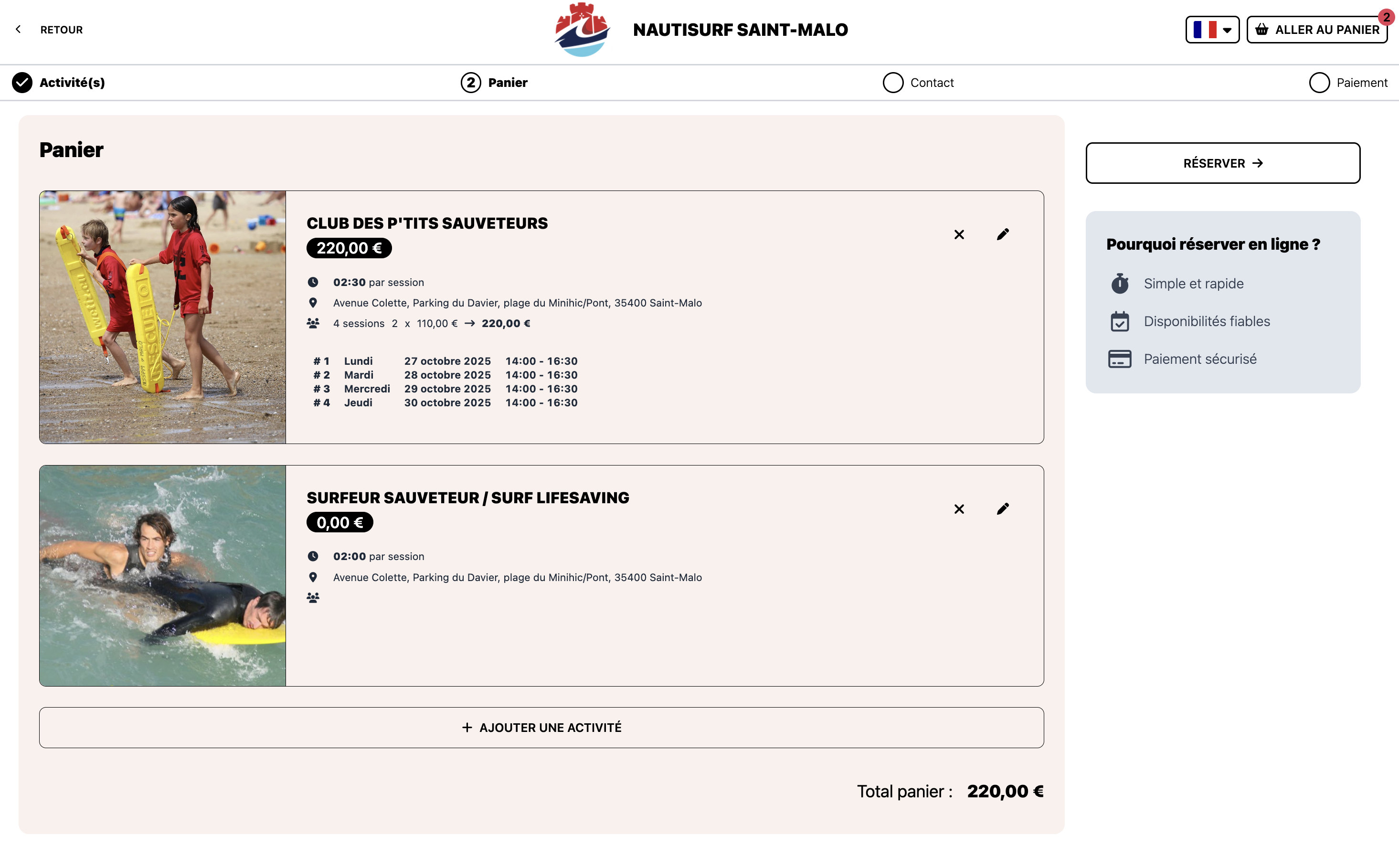
Task: Click the credit card icon beside Paiement sécurisé
Action: pos(1119,360)
